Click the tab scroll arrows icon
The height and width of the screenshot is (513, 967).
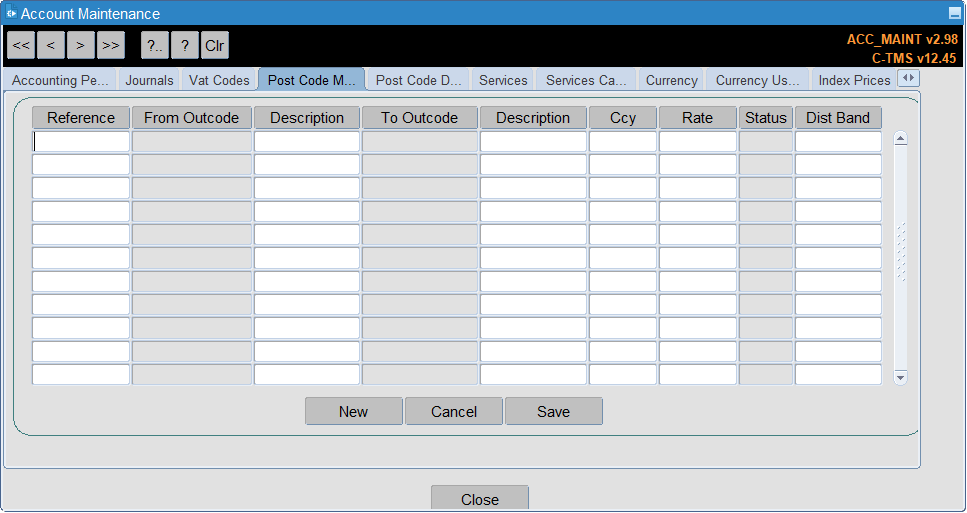coord(909,78)
